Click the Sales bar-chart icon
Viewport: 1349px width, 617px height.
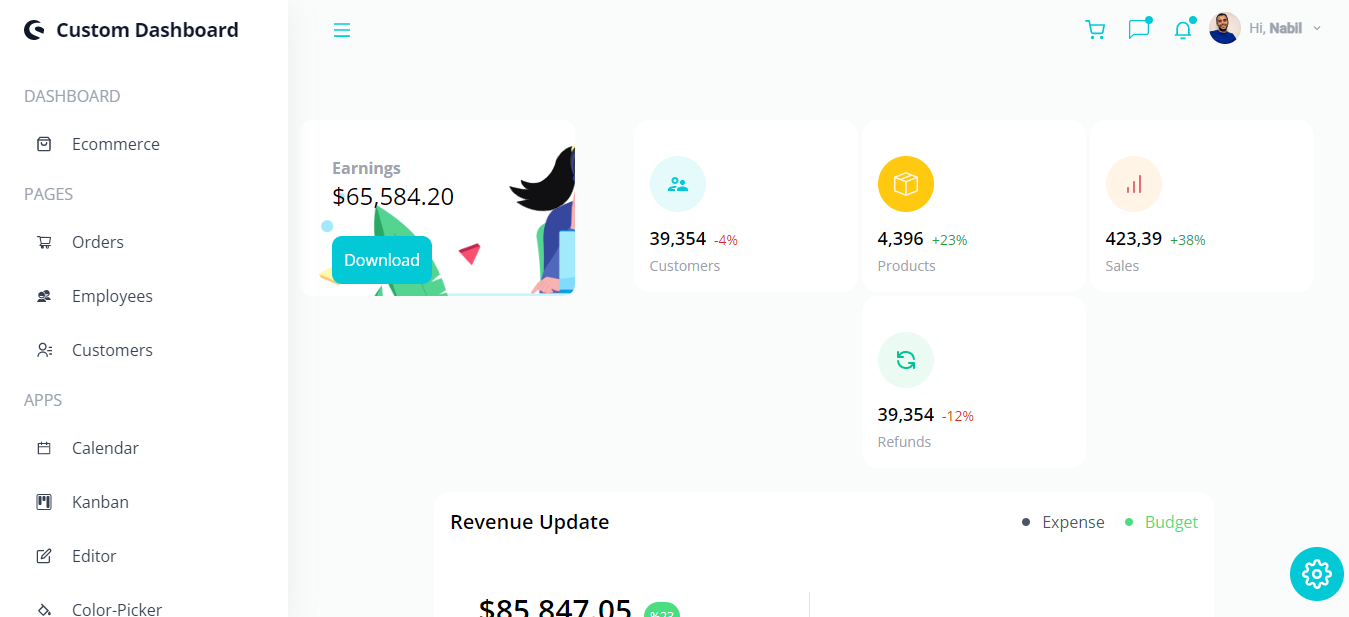click(1134, 184)
